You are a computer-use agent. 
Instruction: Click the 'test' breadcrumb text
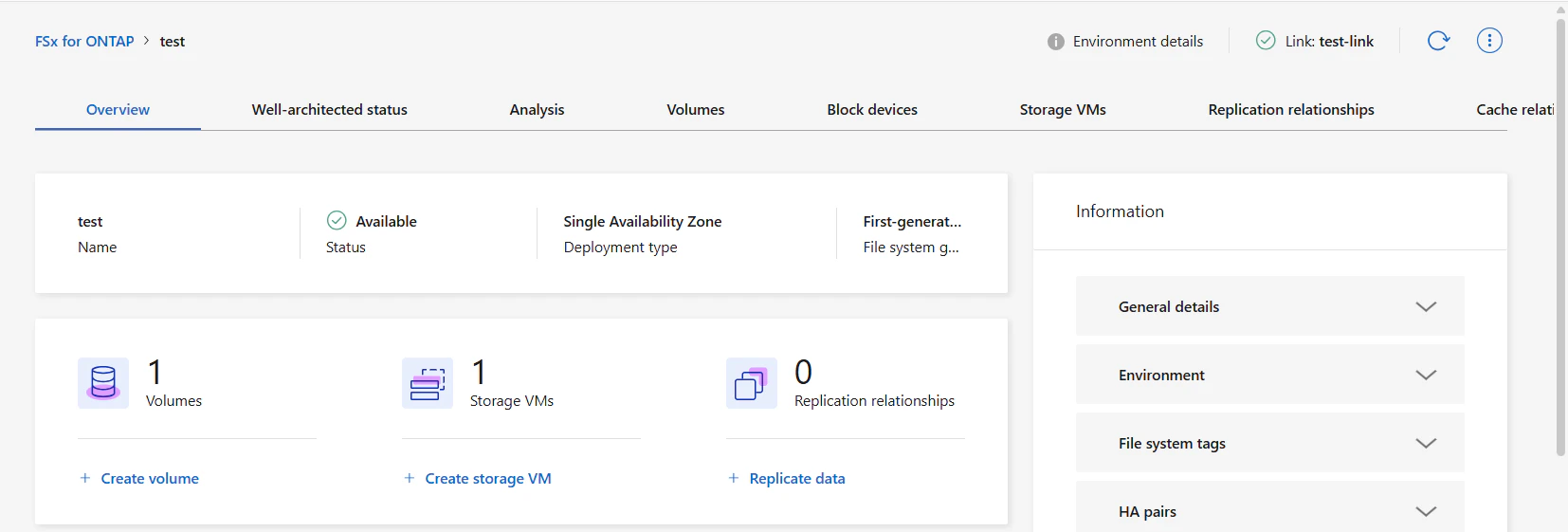coord(173,42)
